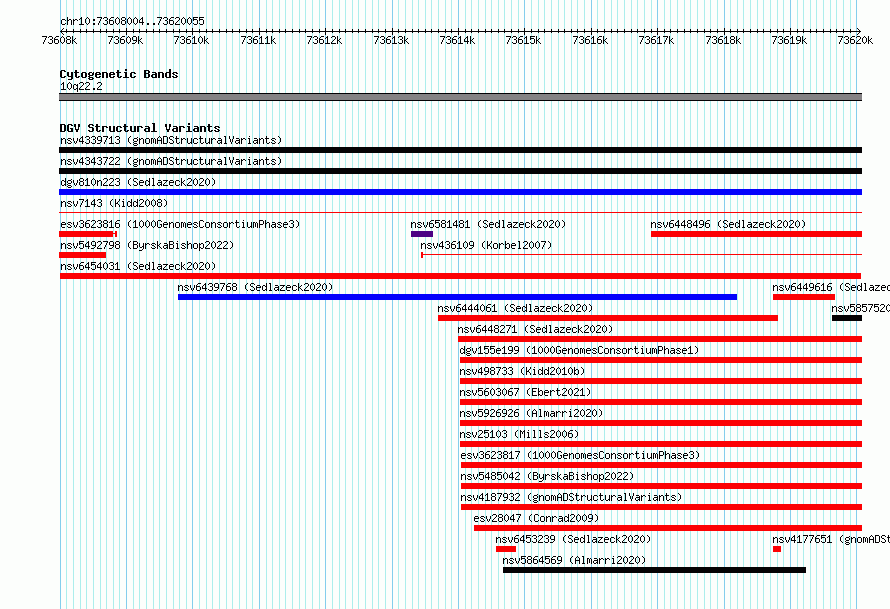The image size is (890, 609).
Task: Select the black nsv5864569 bar
Action: tap(654, 570)
